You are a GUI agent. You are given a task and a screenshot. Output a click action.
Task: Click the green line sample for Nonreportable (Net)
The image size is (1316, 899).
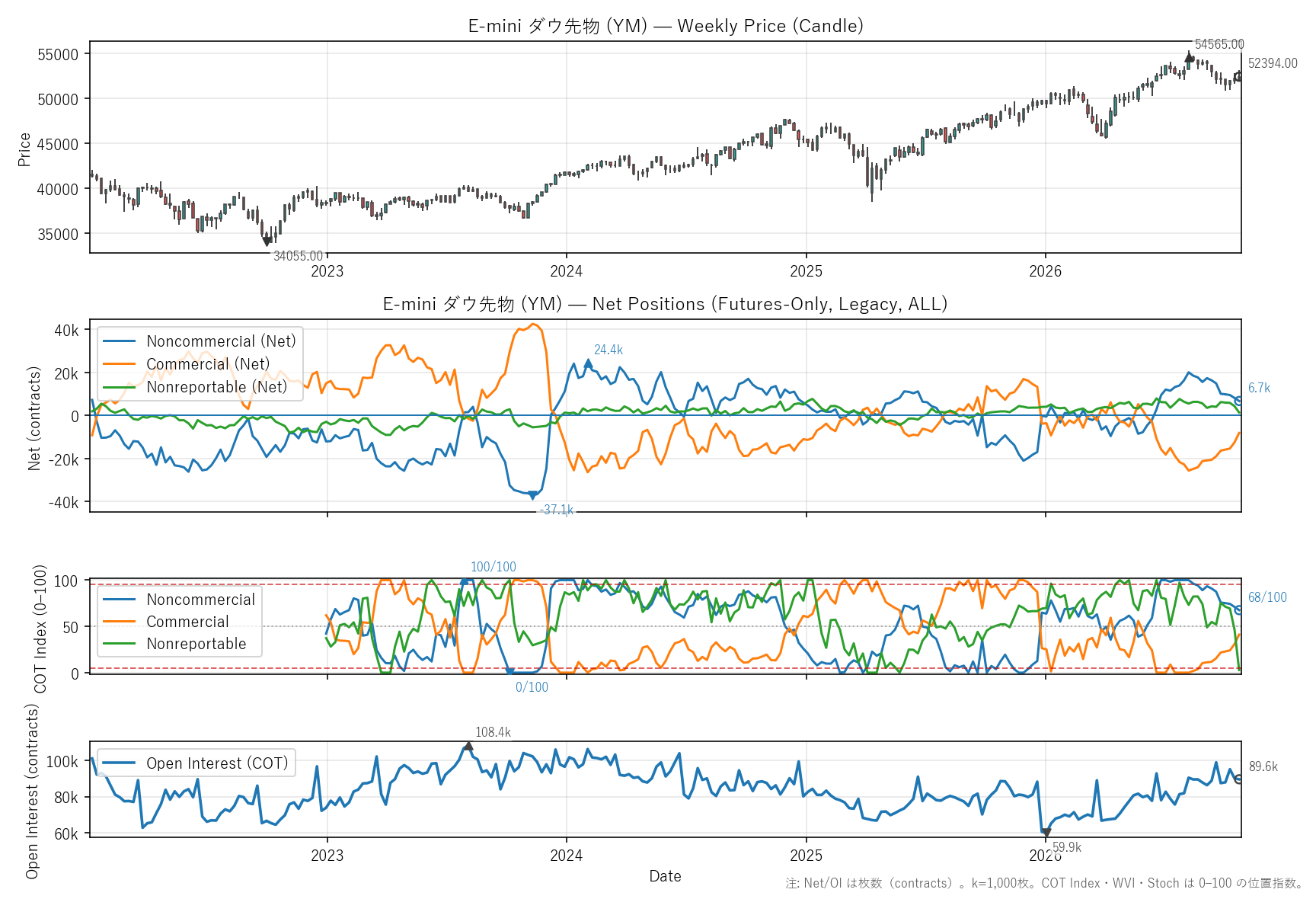(119, 387)
